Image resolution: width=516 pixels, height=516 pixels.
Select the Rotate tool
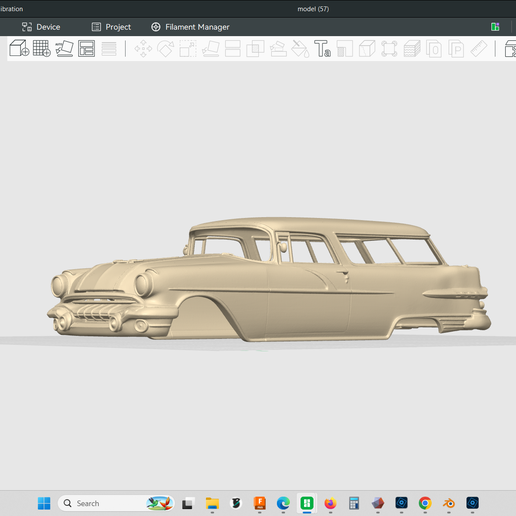pos(166,49)
